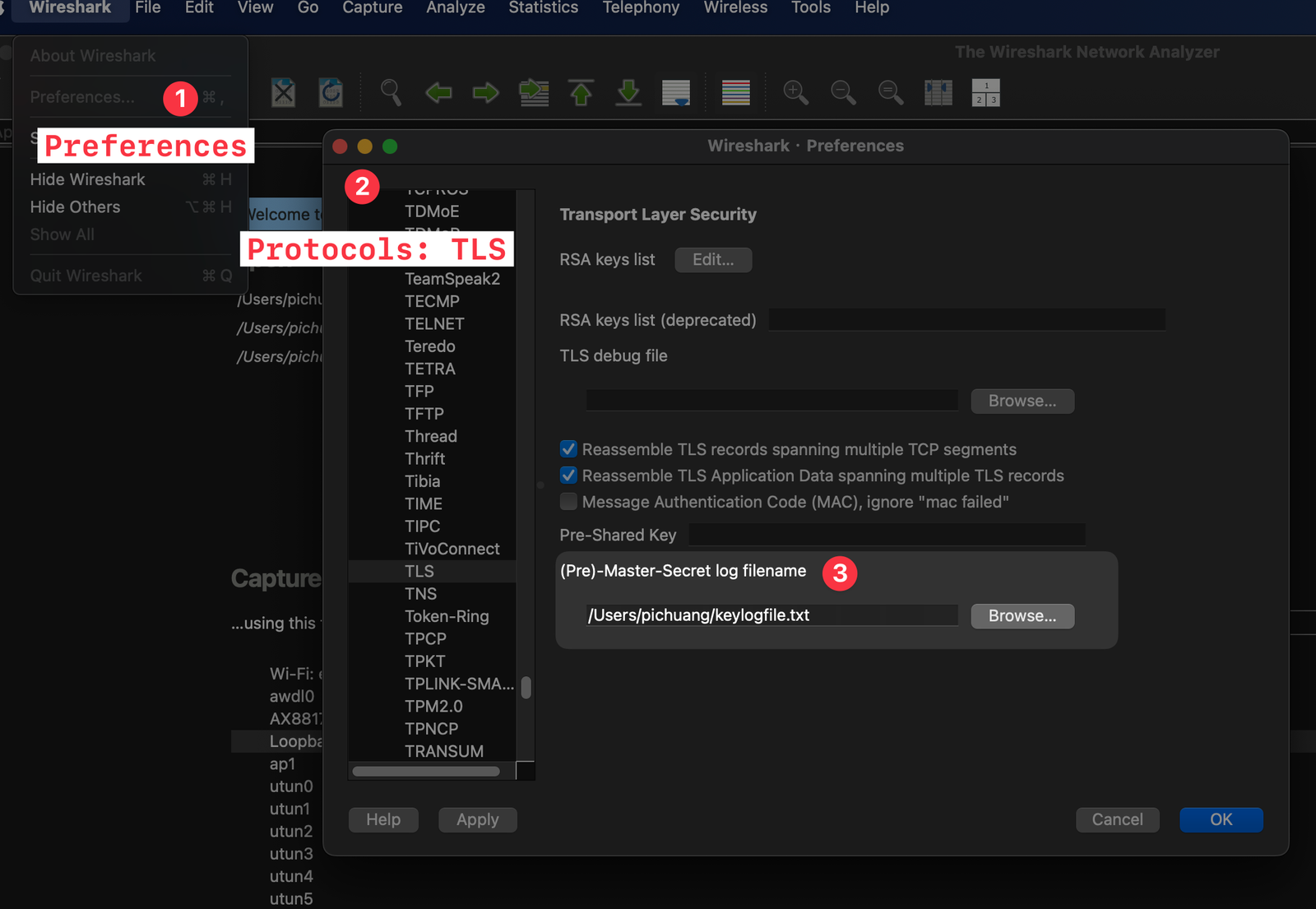Select the Thread protocol entry
Viewport: 1316px width, 909px height.
(430, 436)
